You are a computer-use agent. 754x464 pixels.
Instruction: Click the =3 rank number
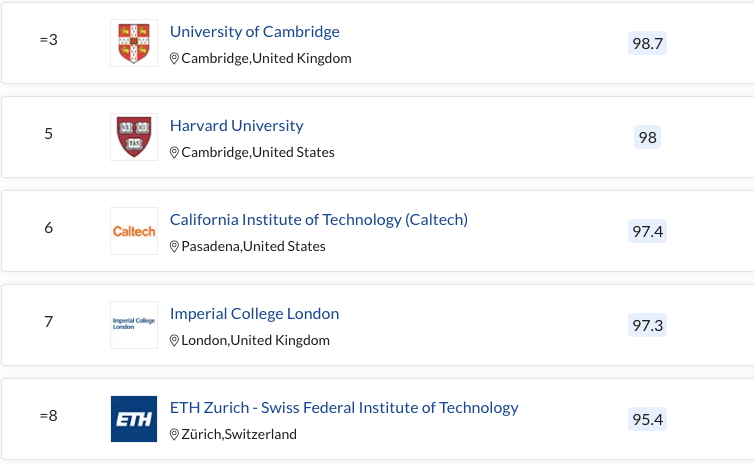(x=48, y=40)
